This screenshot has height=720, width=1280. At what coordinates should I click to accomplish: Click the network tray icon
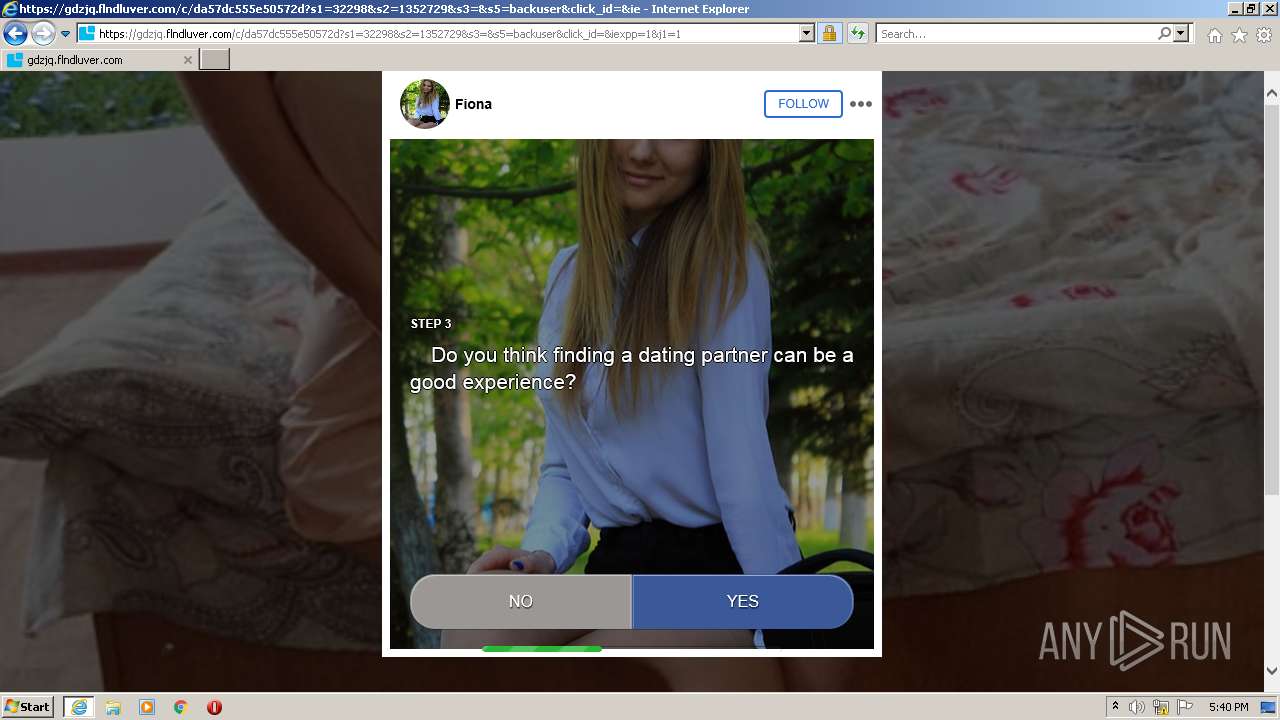[x=1161, y=707]
